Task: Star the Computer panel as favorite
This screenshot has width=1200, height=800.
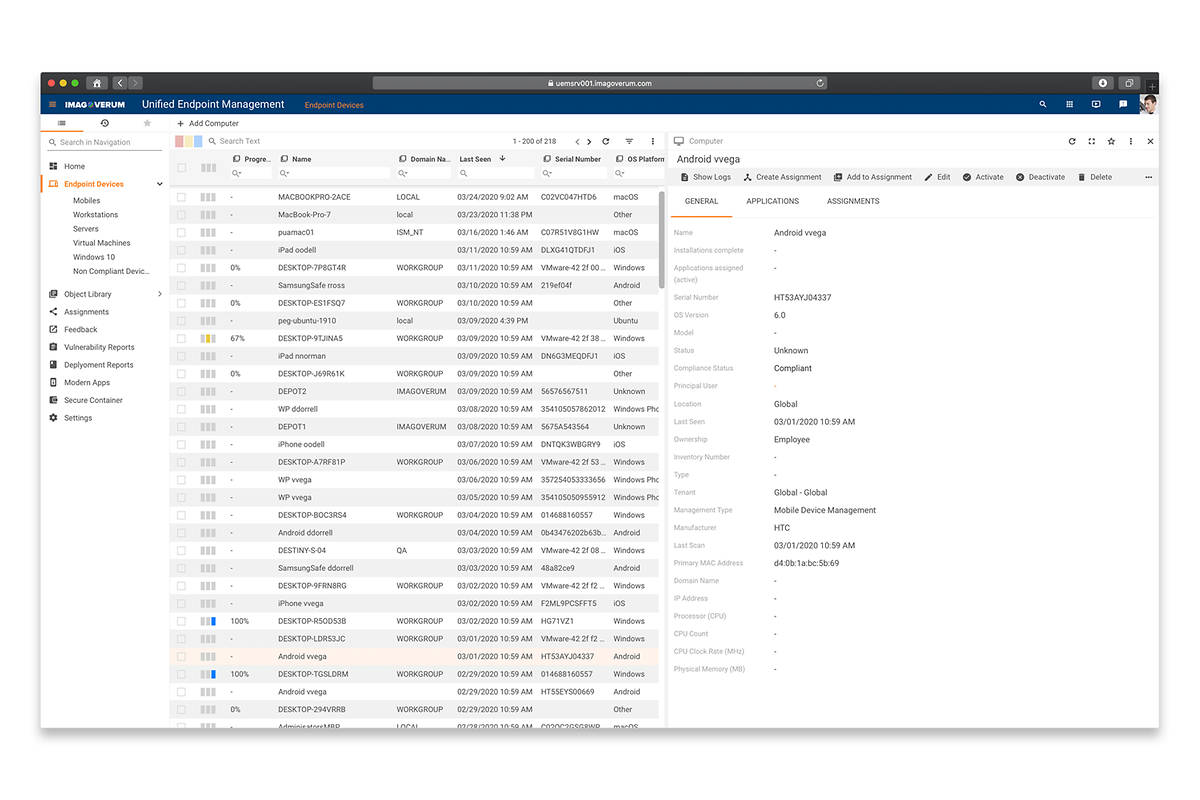Action: pyautogui.click(x=1111, y=141)
